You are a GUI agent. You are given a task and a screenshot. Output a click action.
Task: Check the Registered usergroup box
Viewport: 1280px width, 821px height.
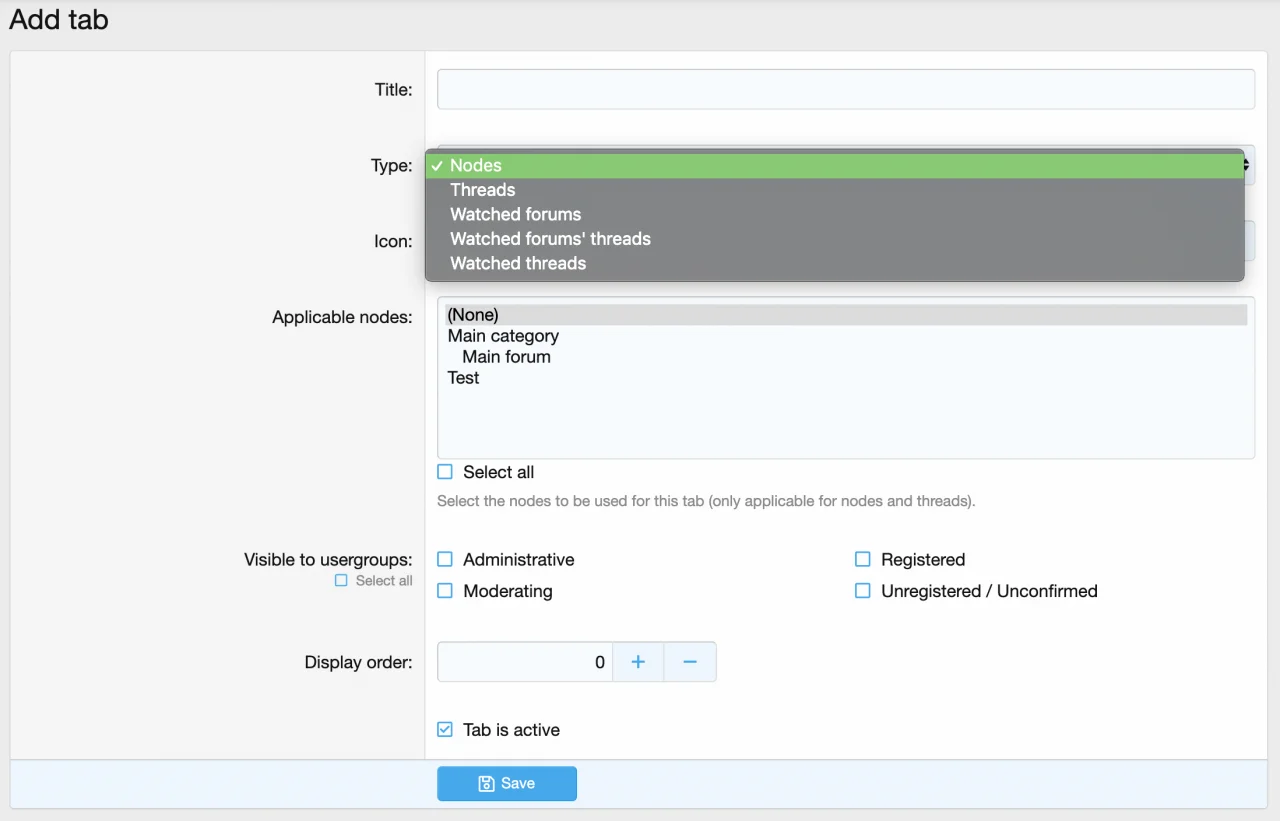863,560
